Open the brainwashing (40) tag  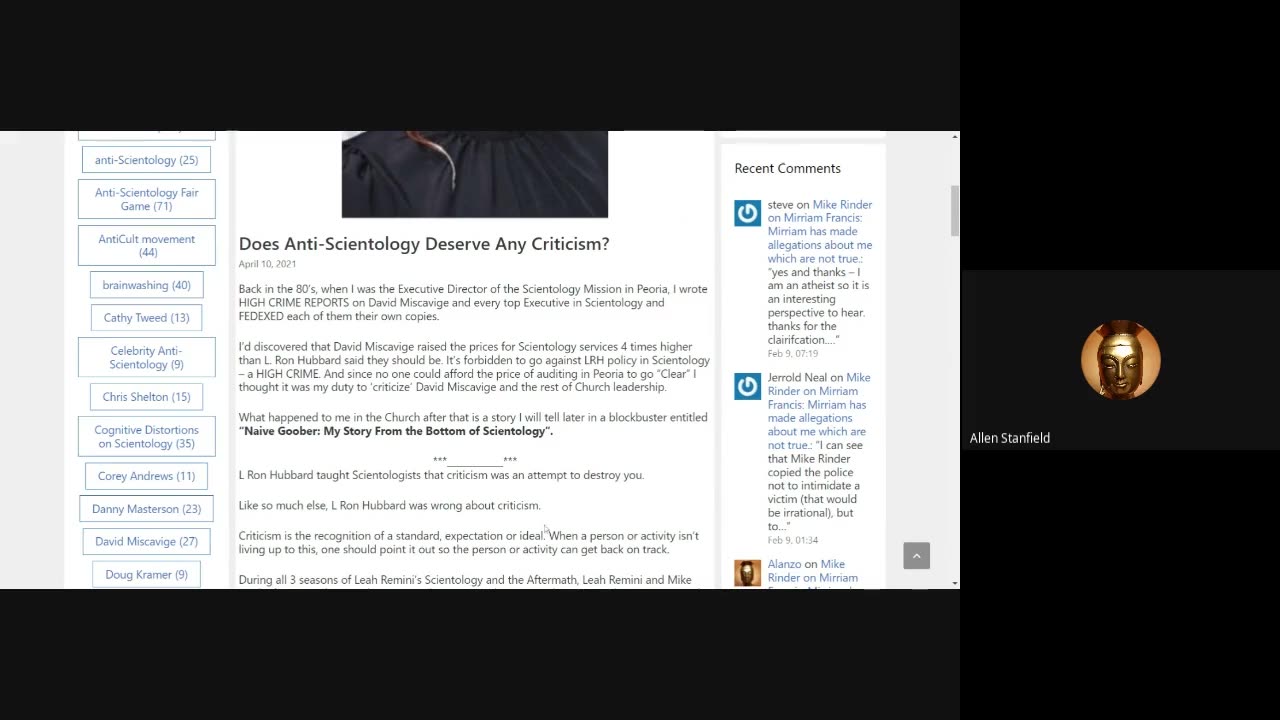click(x=146, y=285)
